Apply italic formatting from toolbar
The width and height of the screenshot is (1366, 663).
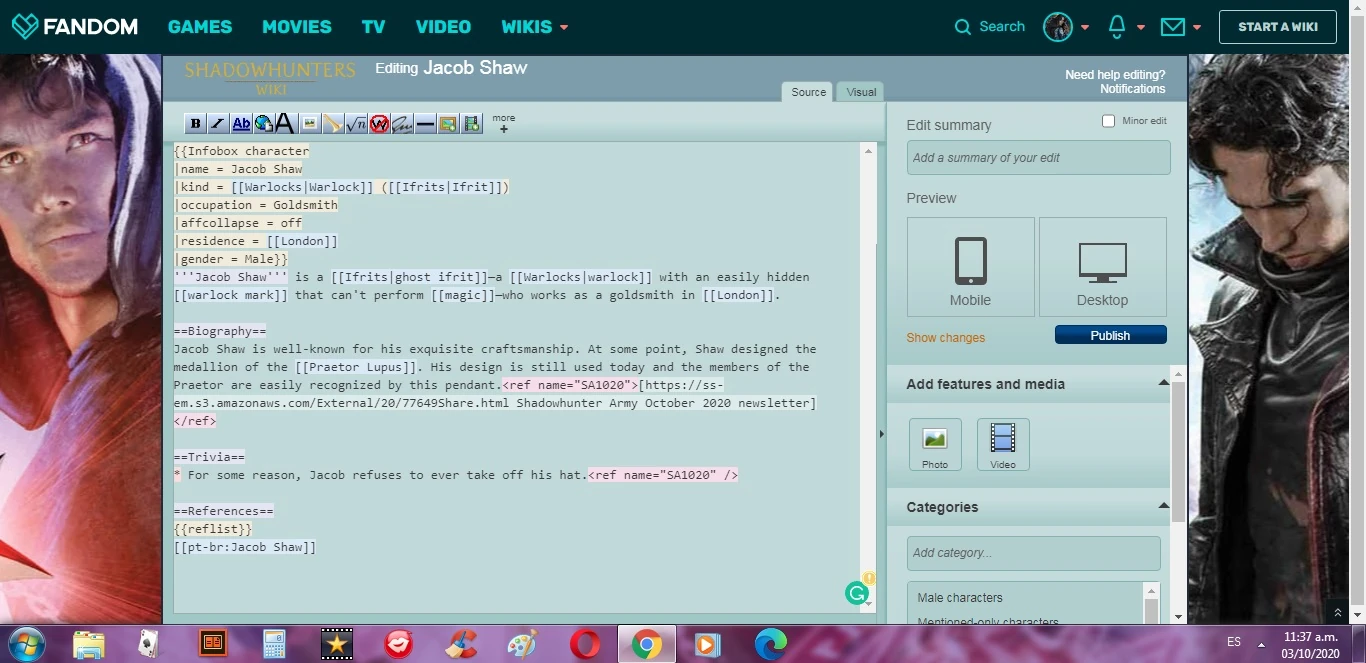(x=218, y=124)
